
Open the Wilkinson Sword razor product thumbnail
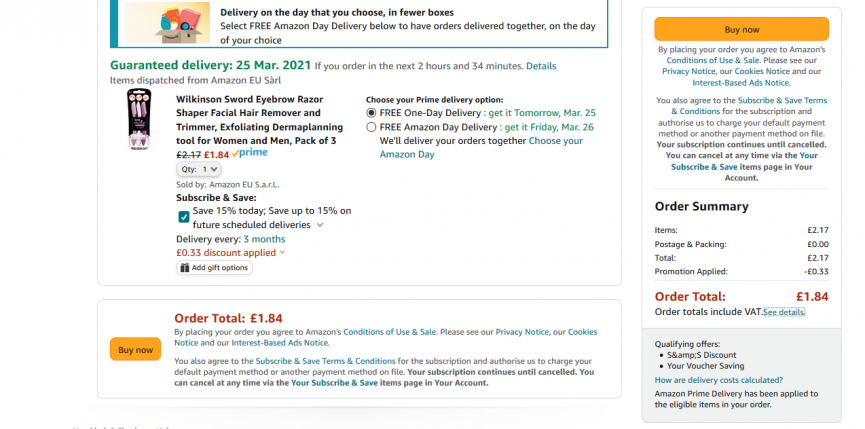tap(139, 121)
